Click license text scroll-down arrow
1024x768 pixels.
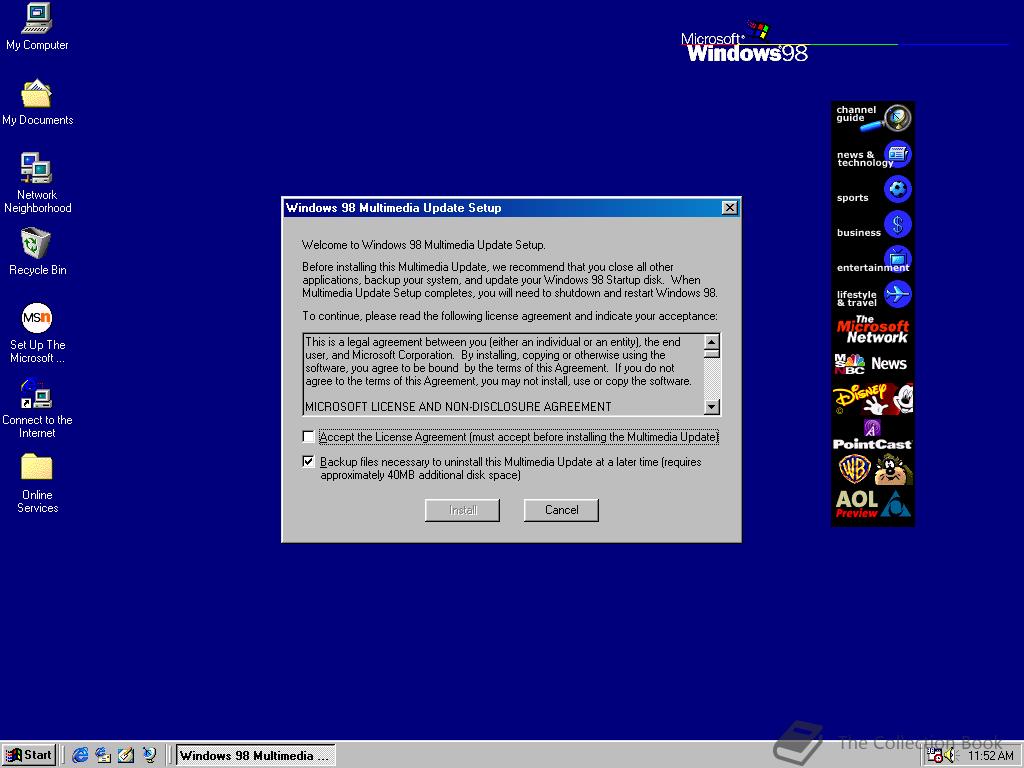pos(712,407)
